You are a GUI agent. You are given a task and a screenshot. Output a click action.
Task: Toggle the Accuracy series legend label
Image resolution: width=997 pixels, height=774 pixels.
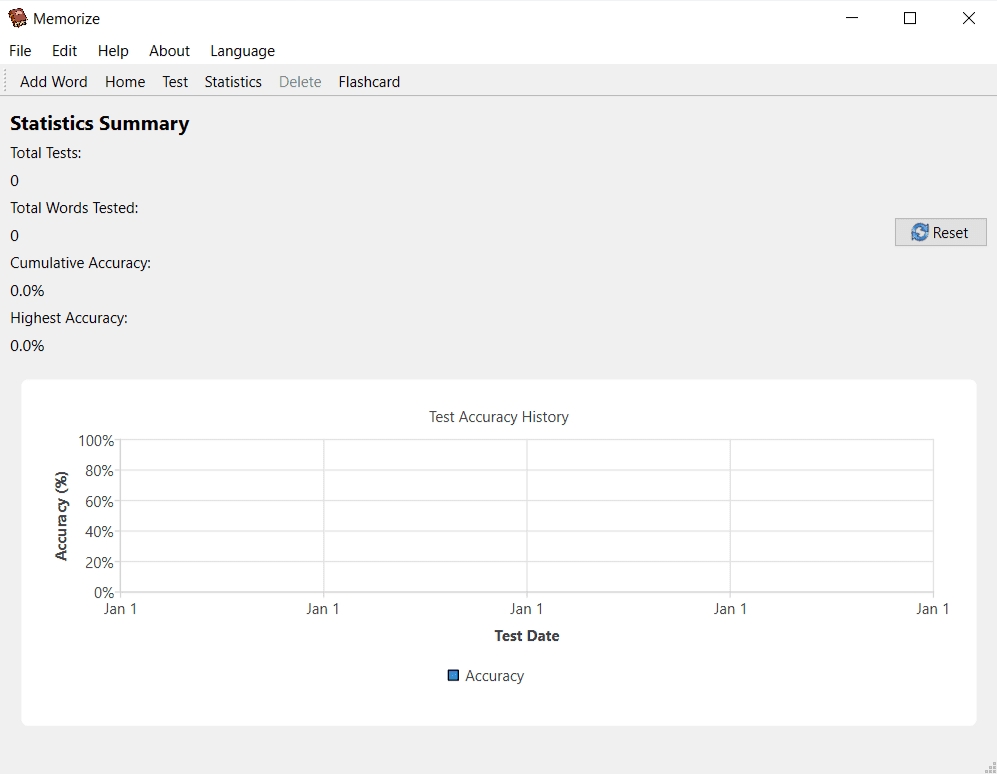pos(494,676)
